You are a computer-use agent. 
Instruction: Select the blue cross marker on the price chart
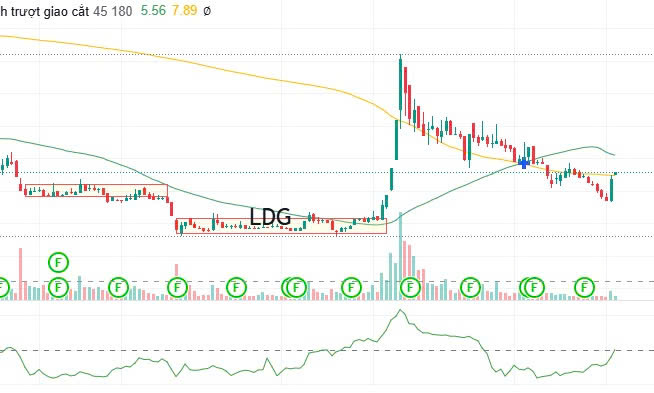(523, 163)
